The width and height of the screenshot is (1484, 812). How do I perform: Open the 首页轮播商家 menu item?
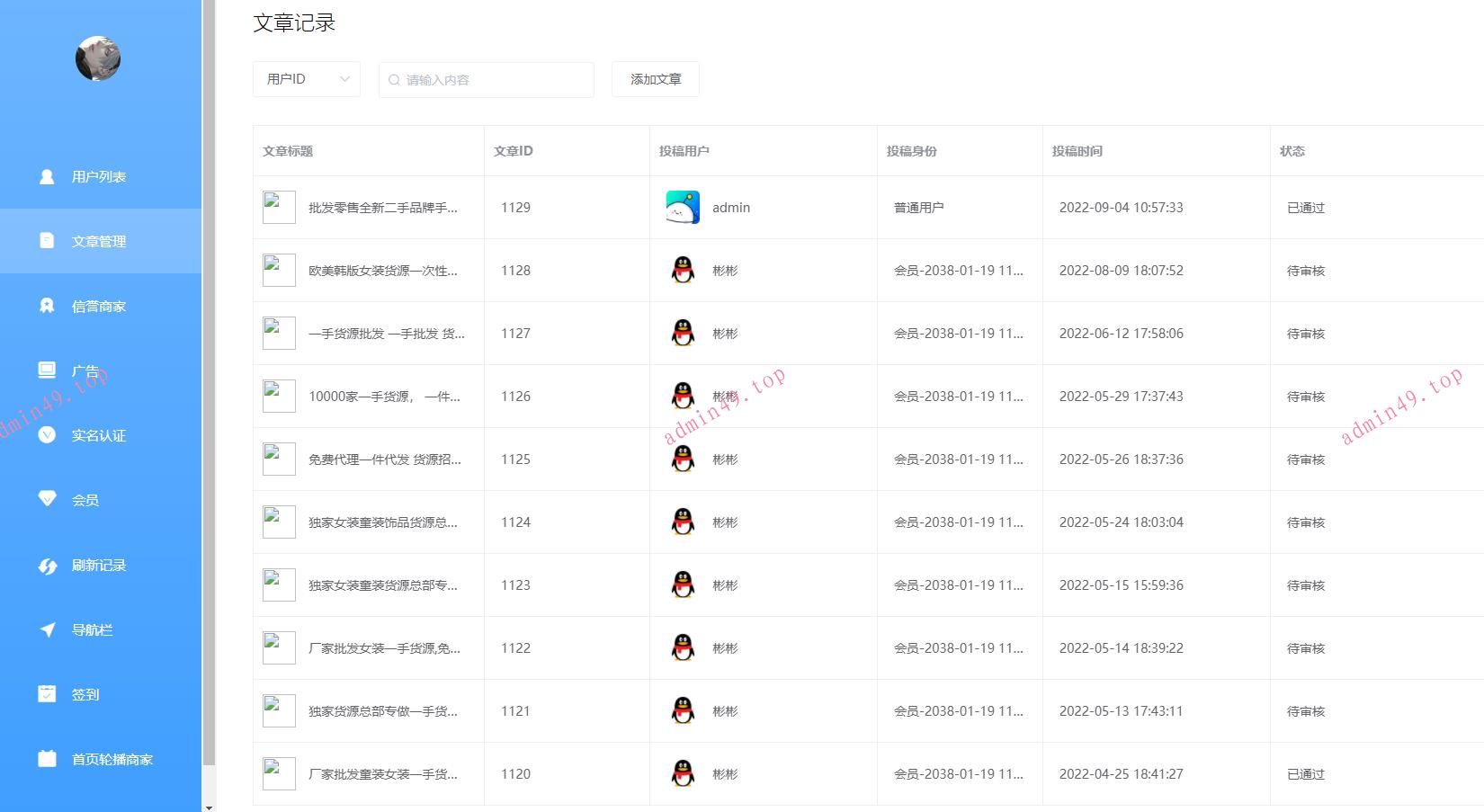(112, 759)
